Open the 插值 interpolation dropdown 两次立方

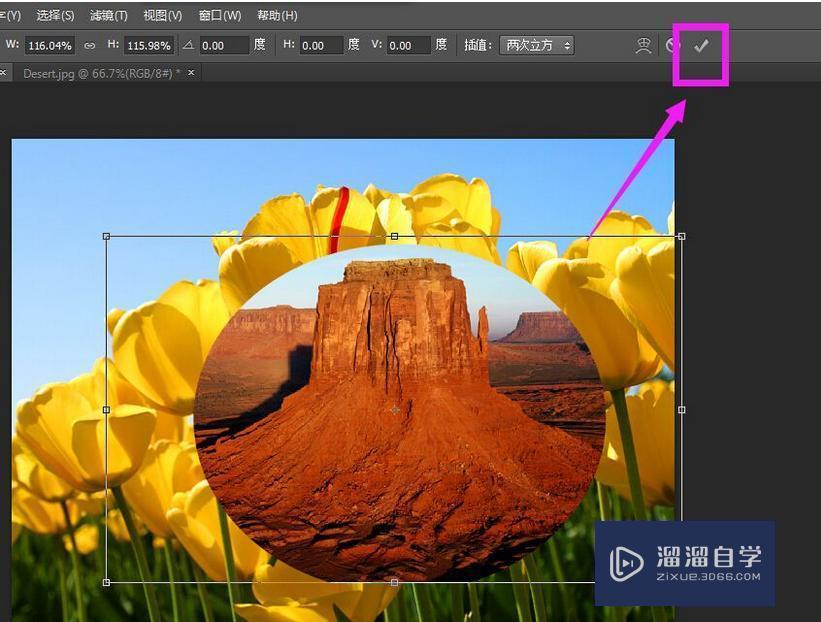537,46
